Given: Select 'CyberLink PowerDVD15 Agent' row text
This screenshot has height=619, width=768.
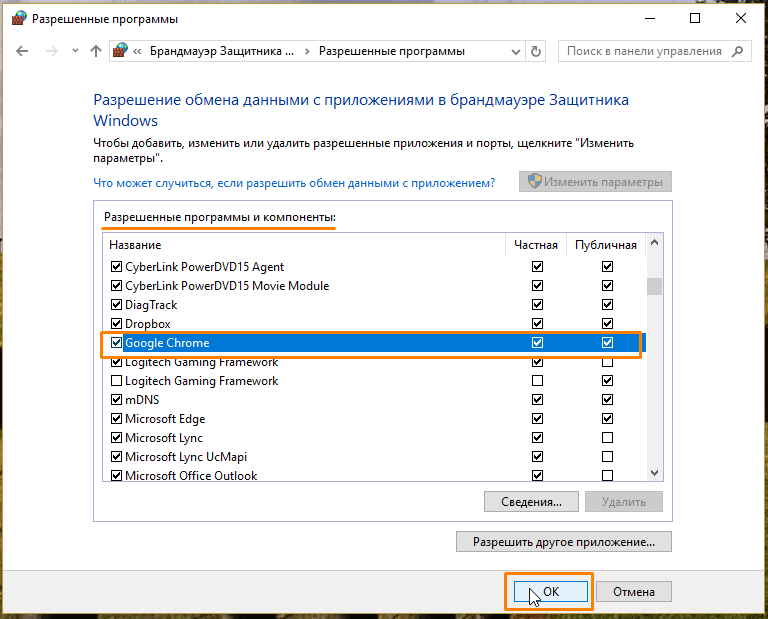Looking at the screenshot, I should (x=204, y=267).
